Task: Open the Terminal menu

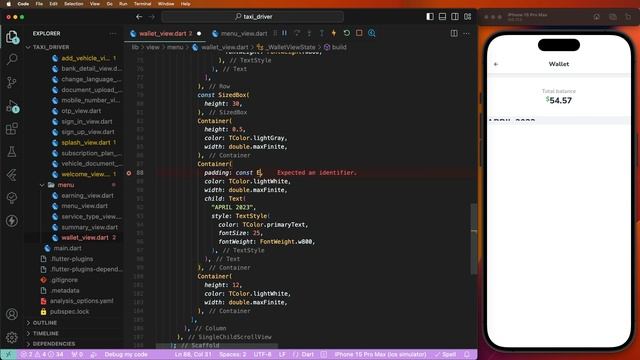Action: [x=142, y=4]
